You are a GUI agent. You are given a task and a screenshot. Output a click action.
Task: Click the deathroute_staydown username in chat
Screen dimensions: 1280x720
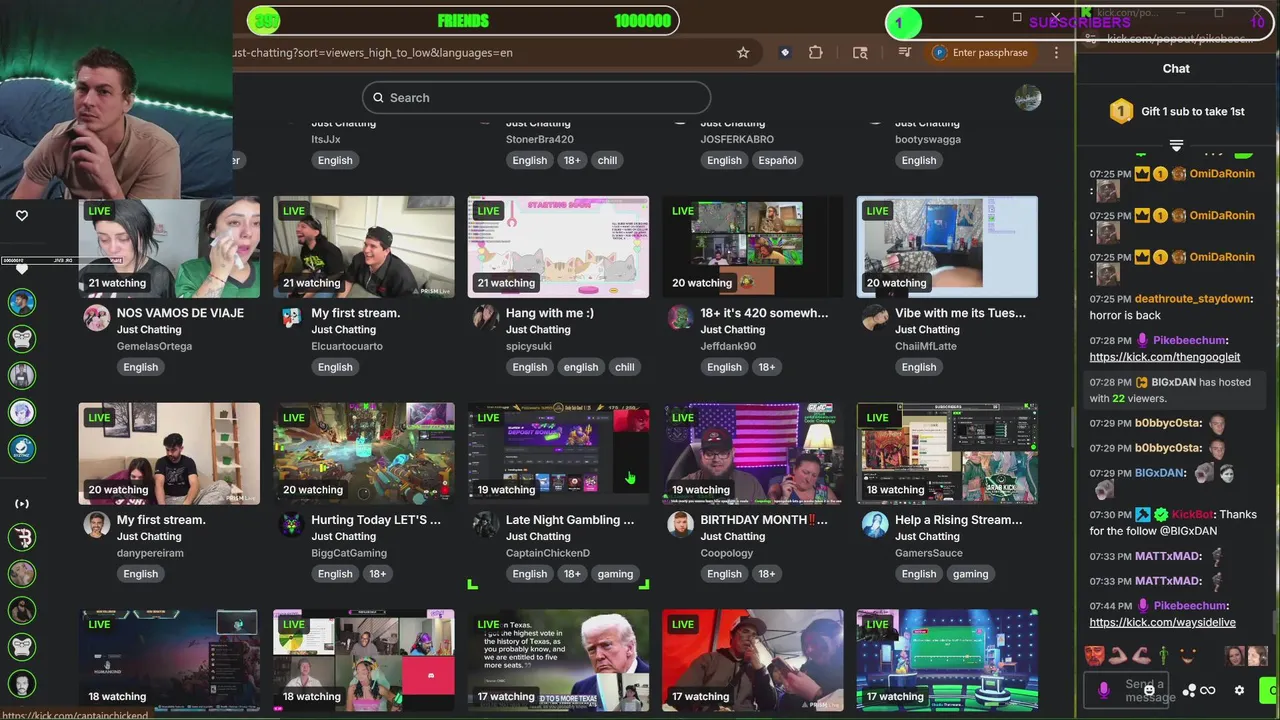[x=1193, y=299]
